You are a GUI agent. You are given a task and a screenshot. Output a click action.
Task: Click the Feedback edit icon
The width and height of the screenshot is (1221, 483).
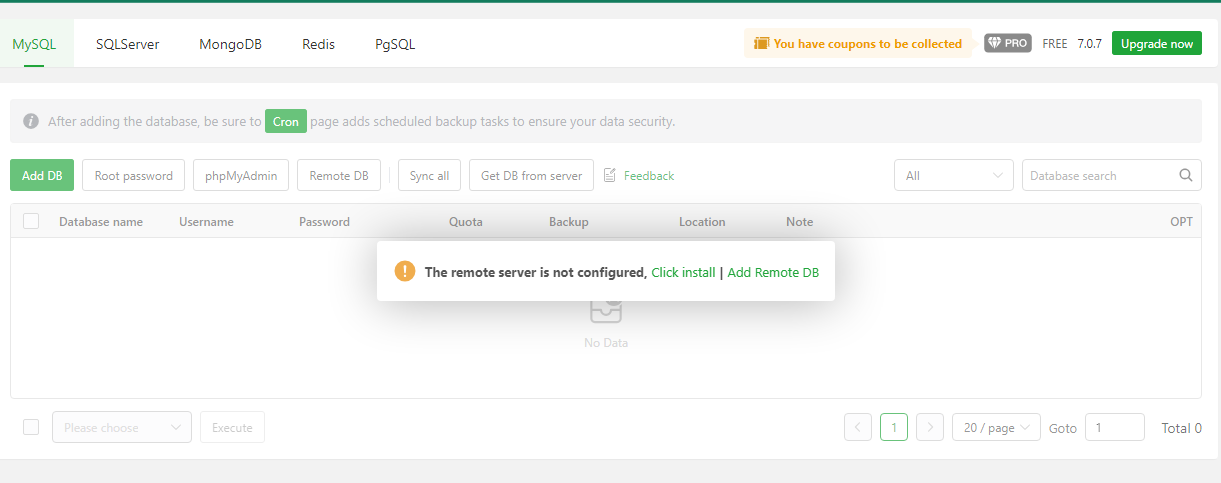(x=611, y=175)
